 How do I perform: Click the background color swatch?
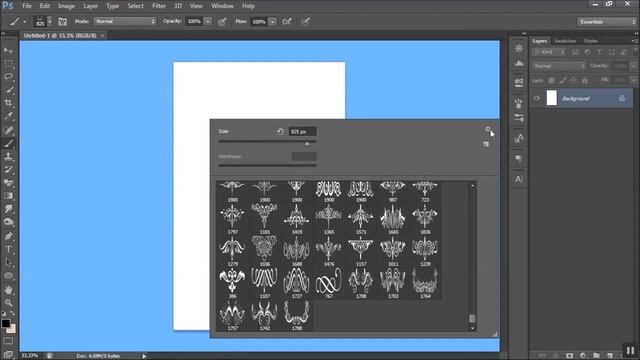[12, 329]
